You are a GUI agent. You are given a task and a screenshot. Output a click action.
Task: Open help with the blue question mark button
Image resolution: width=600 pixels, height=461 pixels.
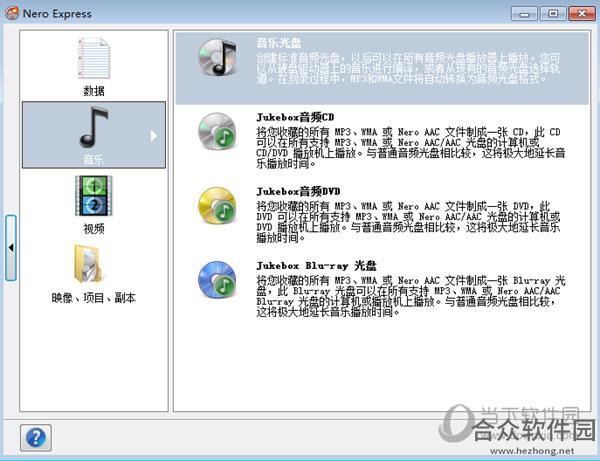click(x=36, y=437)
